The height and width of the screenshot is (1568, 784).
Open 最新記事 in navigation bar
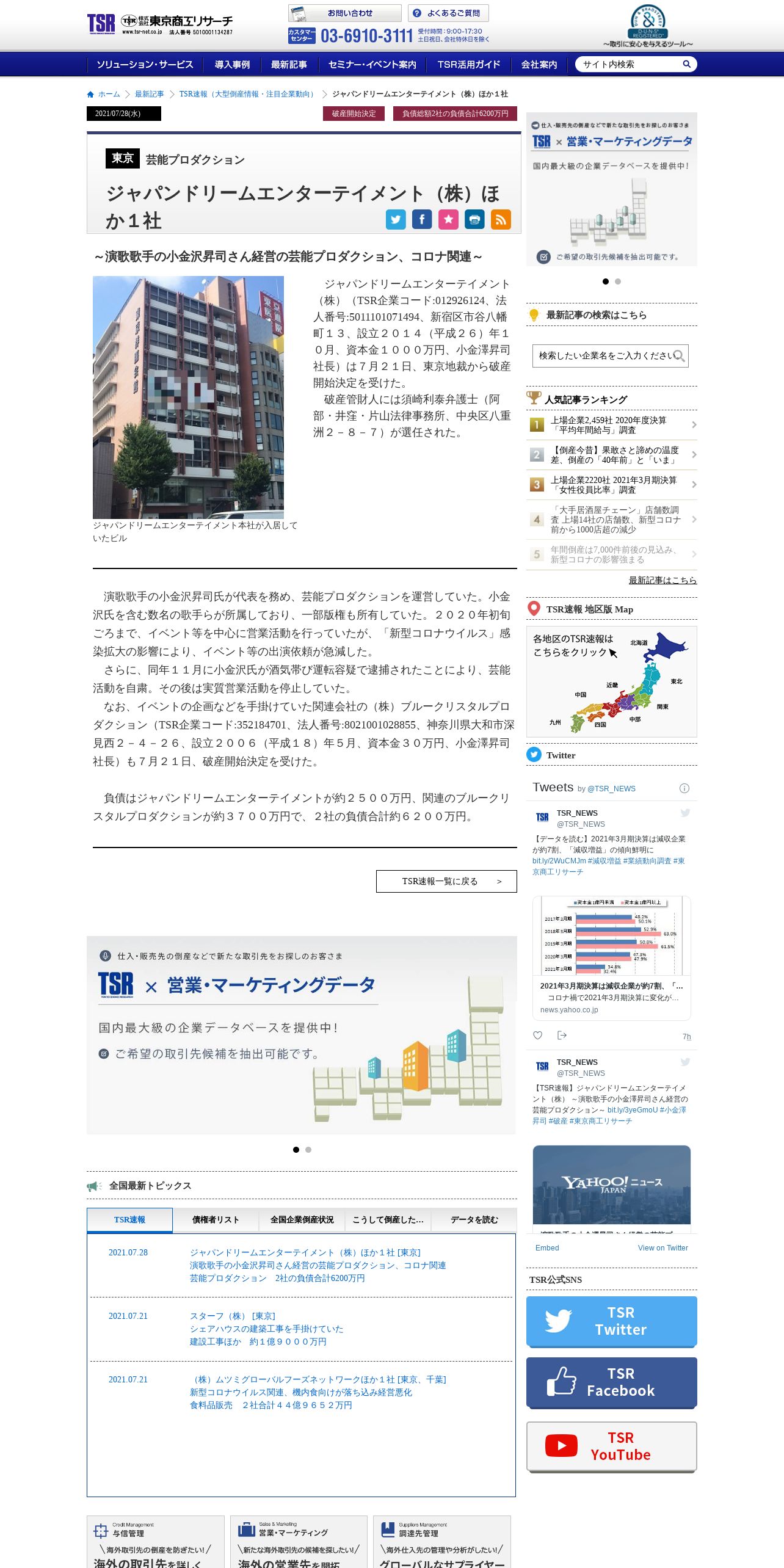pyautogui.click(x=289, y=64)
